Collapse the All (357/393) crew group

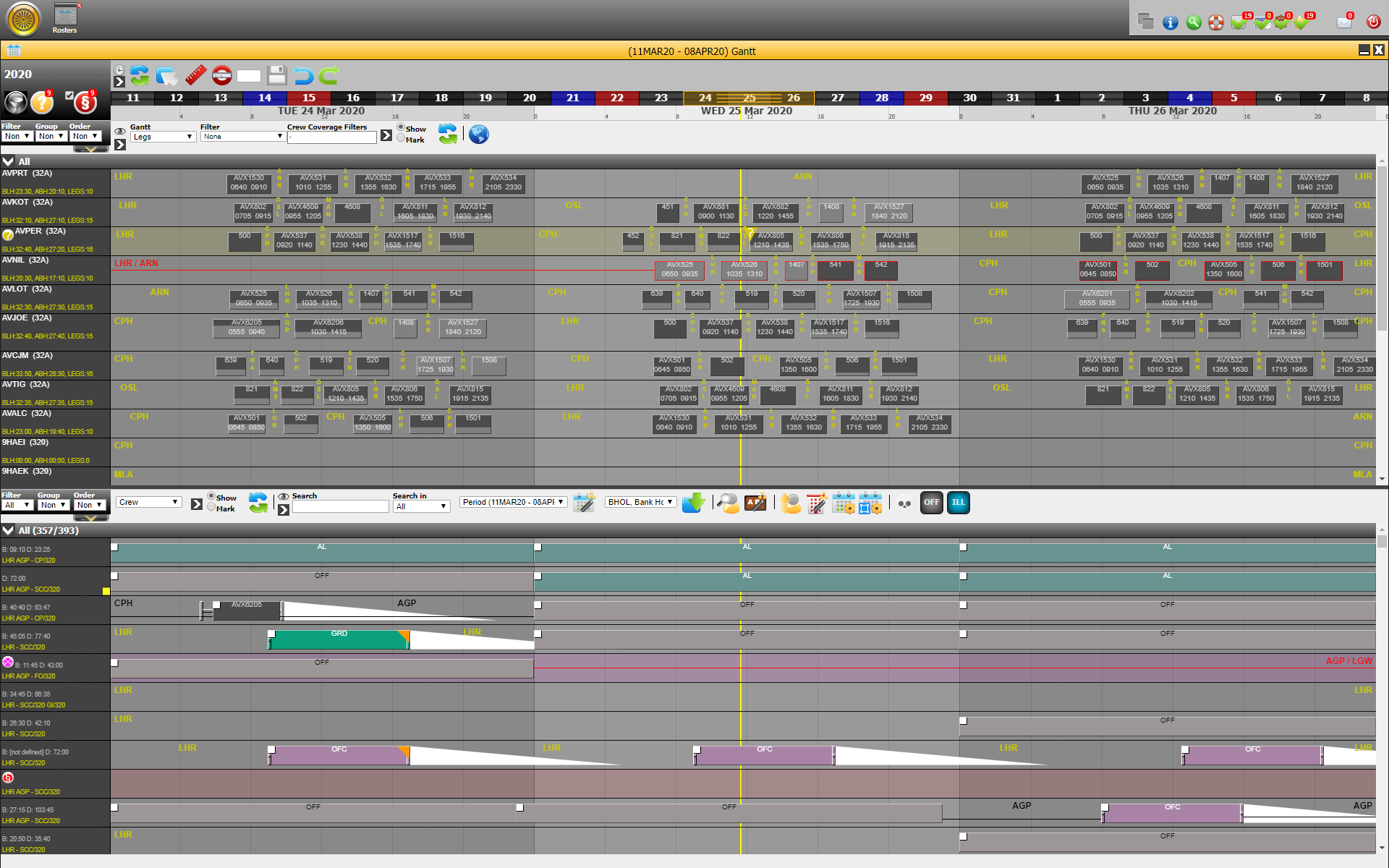point(9,530)
